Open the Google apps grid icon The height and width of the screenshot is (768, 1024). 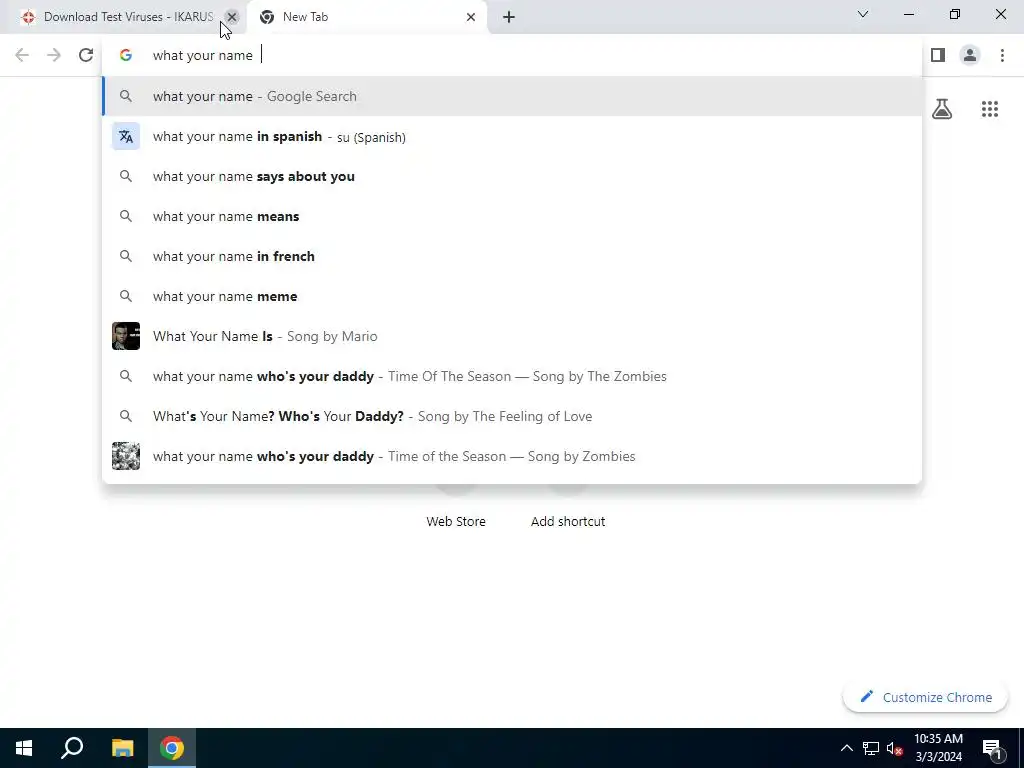point(990,108)
